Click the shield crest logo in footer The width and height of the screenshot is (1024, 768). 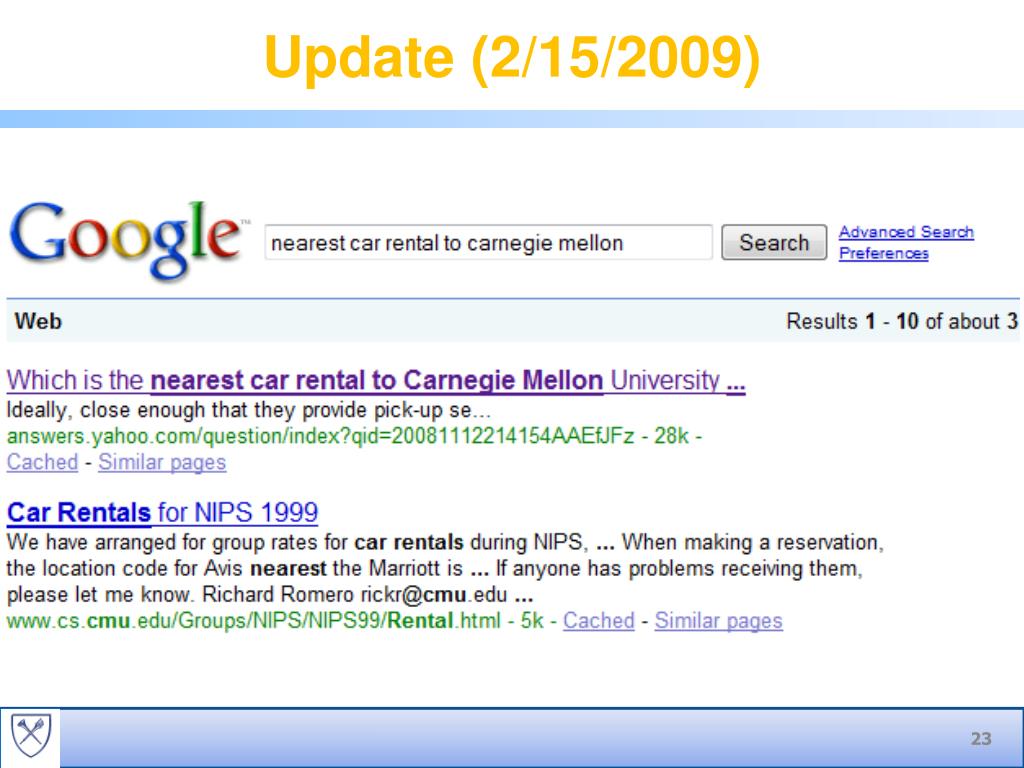coord(31,737)
